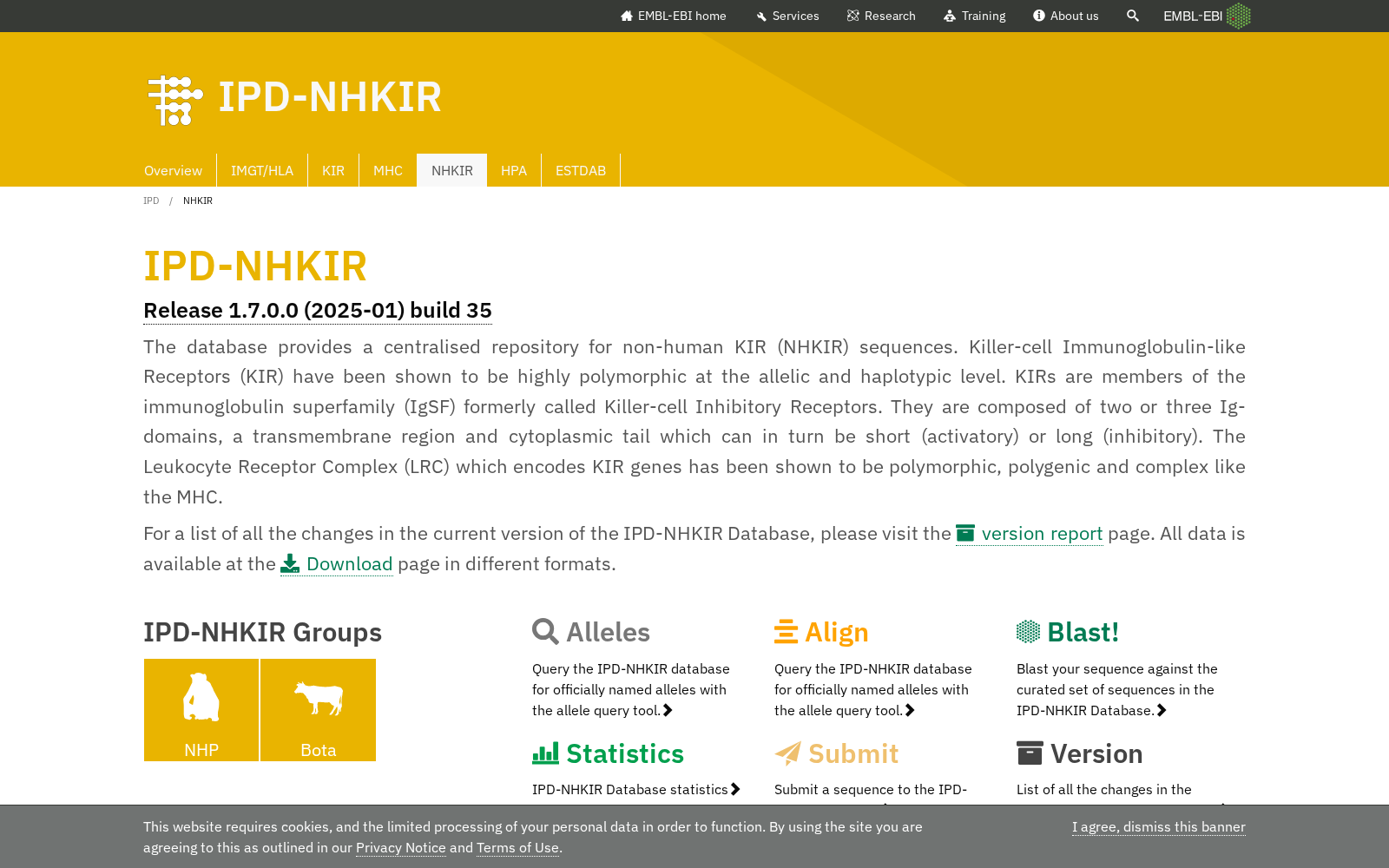Go to EMBL-EBI home link
Image resolution: width=1389 pixels, height=868 pixels.
(673, 16)
